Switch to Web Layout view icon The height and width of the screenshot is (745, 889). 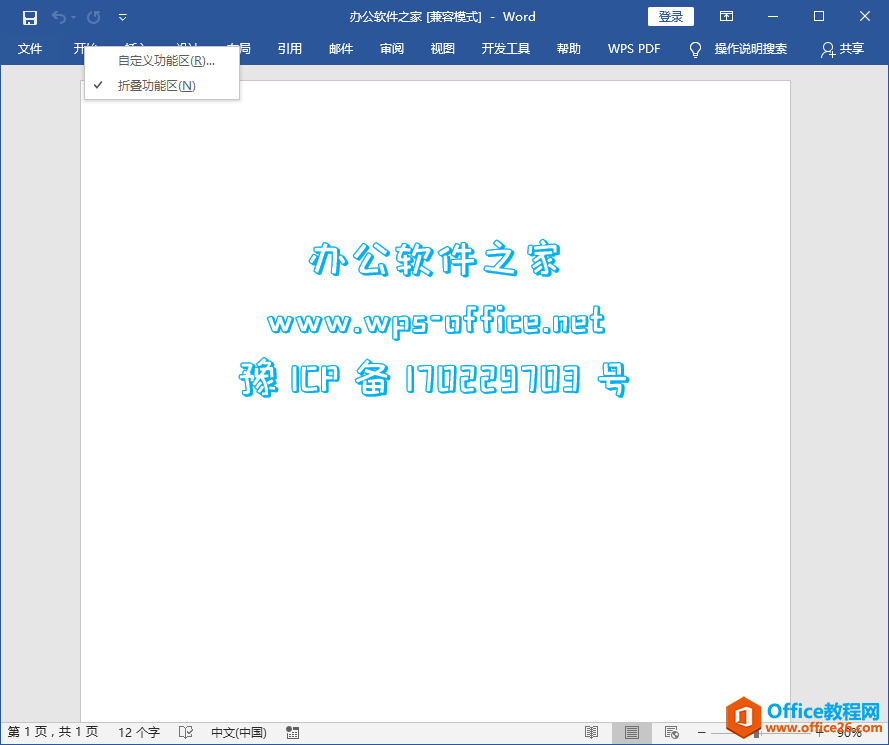coord(672,733)
